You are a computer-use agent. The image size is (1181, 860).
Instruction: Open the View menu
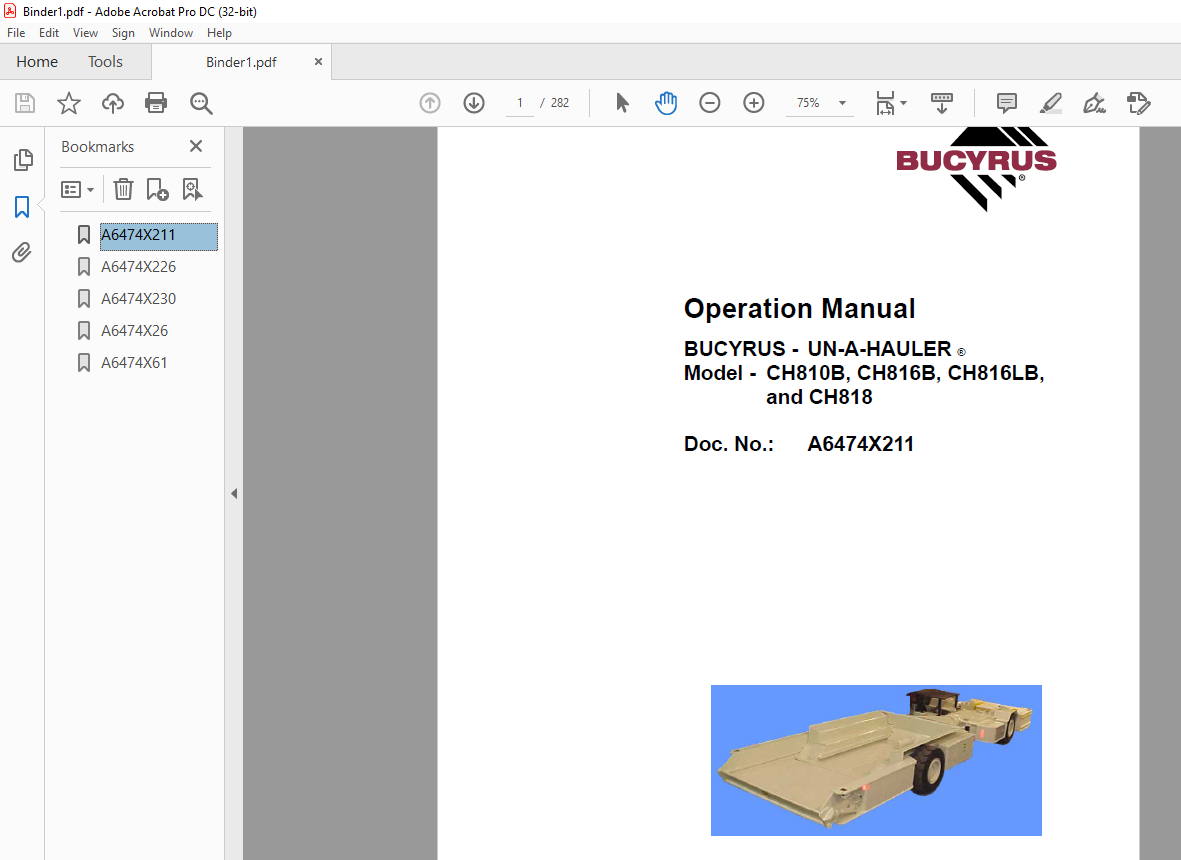pos(85,33)
